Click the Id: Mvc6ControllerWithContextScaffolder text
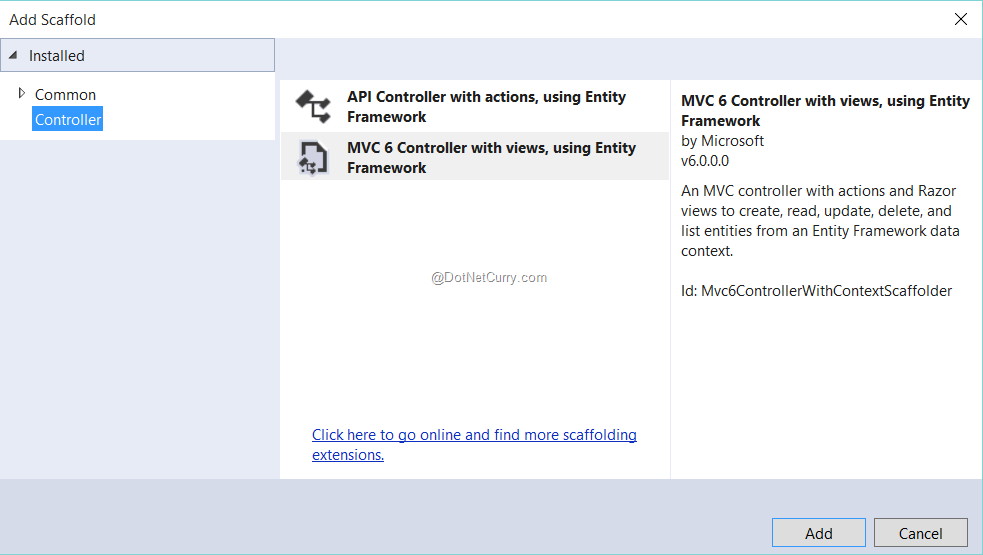 click(x=816, y=291)
